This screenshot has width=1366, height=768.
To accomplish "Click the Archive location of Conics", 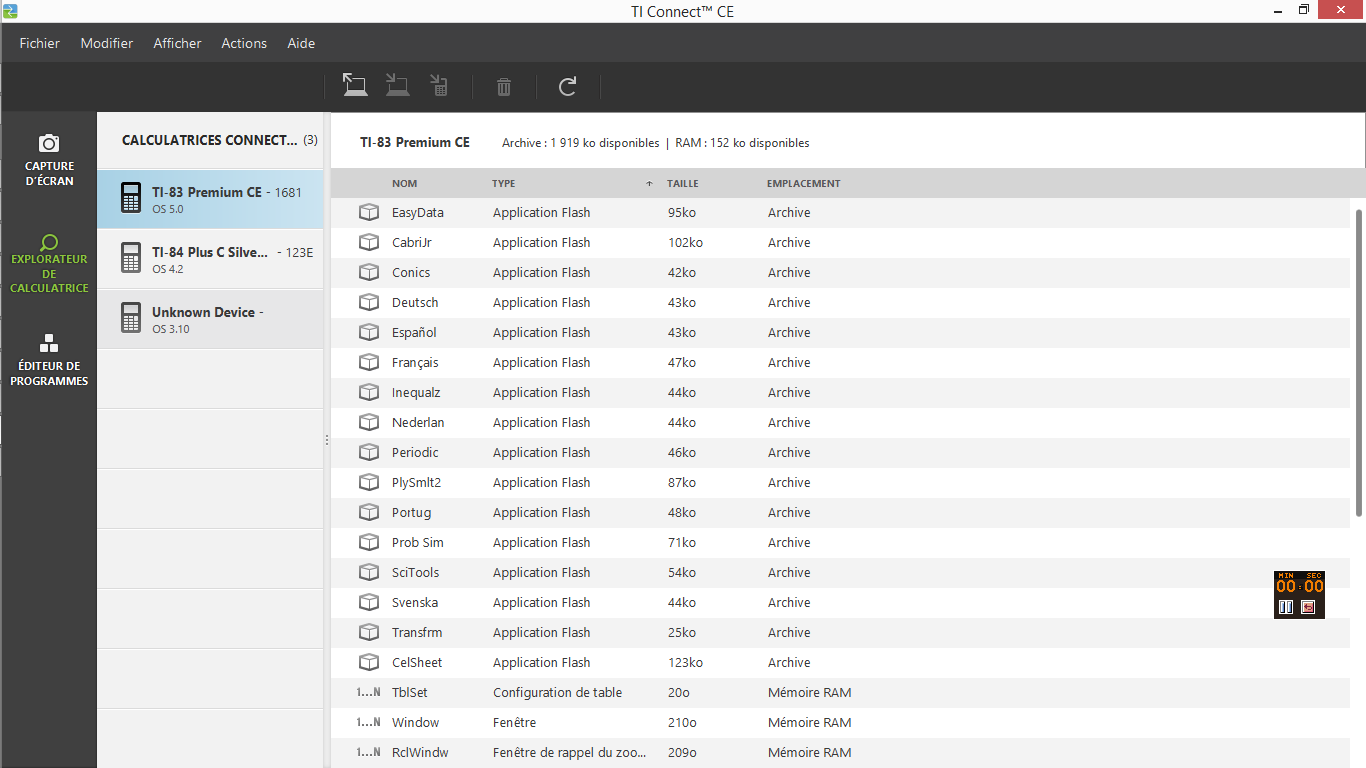I will tap(789, 272).
